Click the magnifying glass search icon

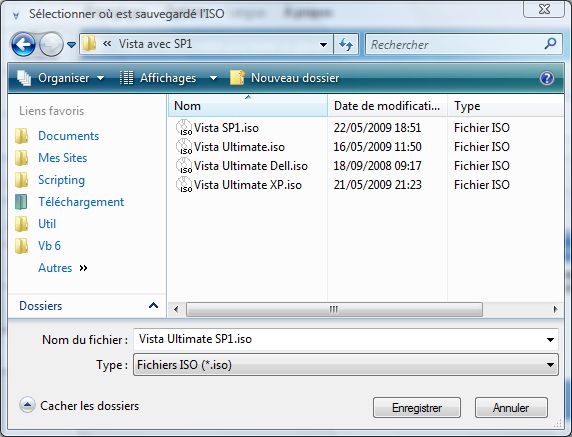[550, 44]
